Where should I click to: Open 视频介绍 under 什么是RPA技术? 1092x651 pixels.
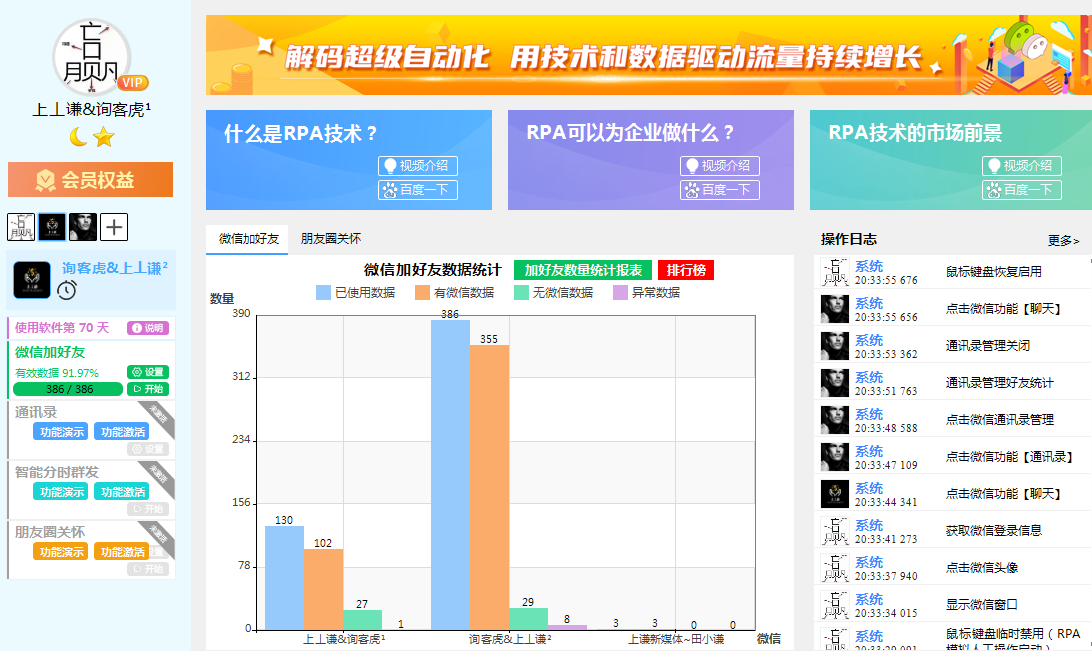click(418, 166)
